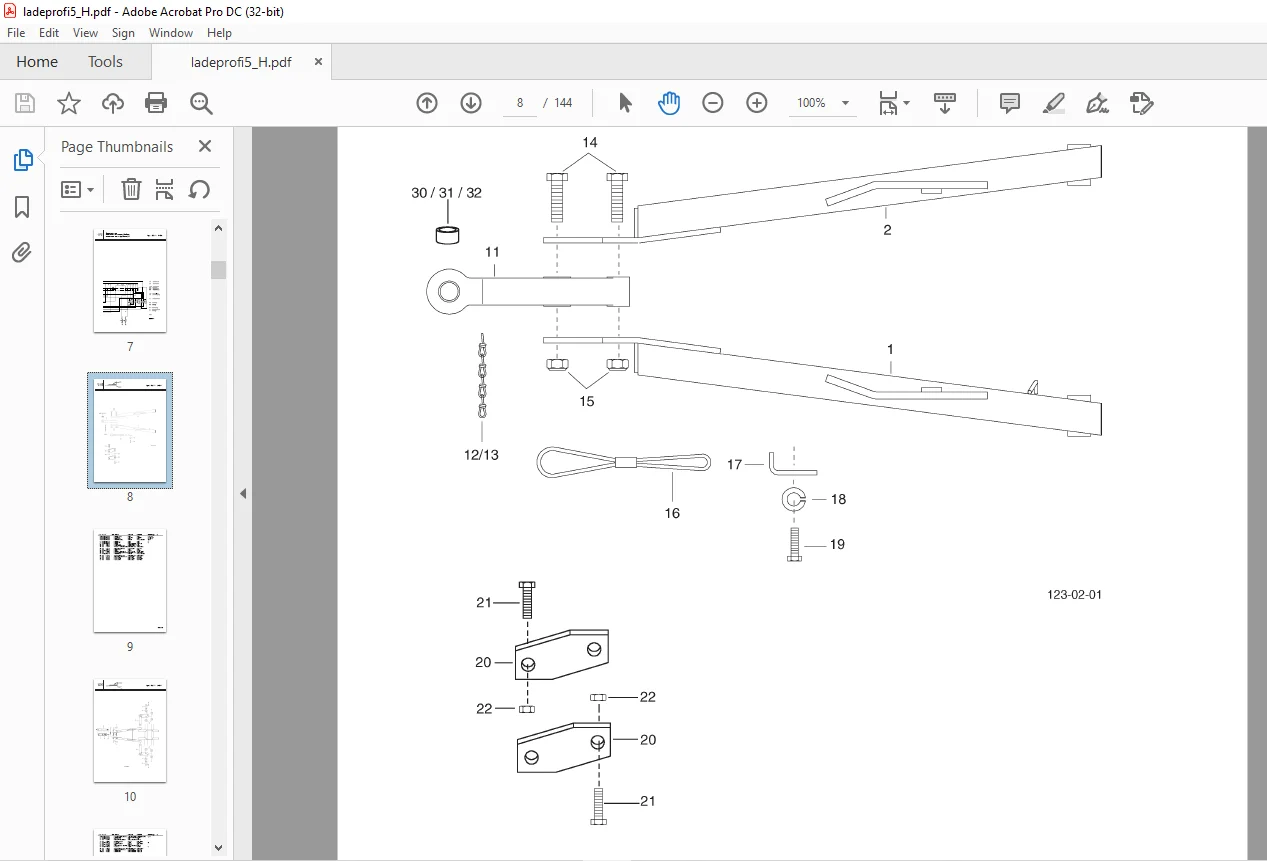Click the diagram label 123-02-01
The width and height of the screenshot is (1267, 861).
(1074, 594)
